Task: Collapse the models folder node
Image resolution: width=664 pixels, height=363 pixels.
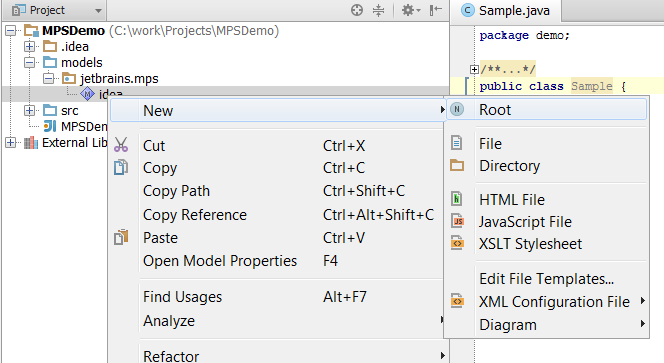Action: point(29,63)
